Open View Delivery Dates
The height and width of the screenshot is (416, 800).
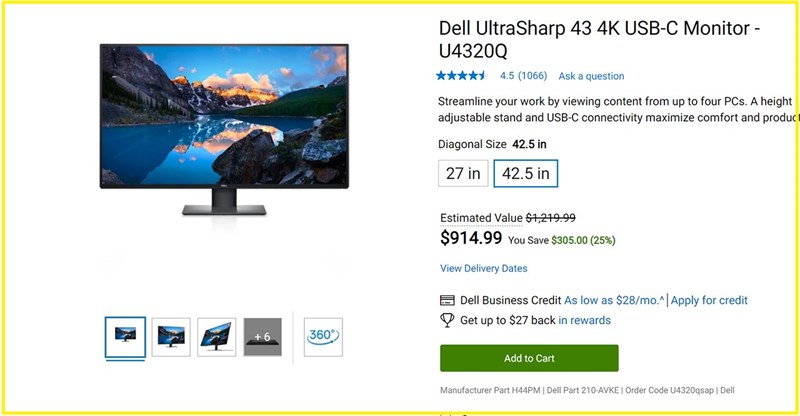tap(484, 268)
